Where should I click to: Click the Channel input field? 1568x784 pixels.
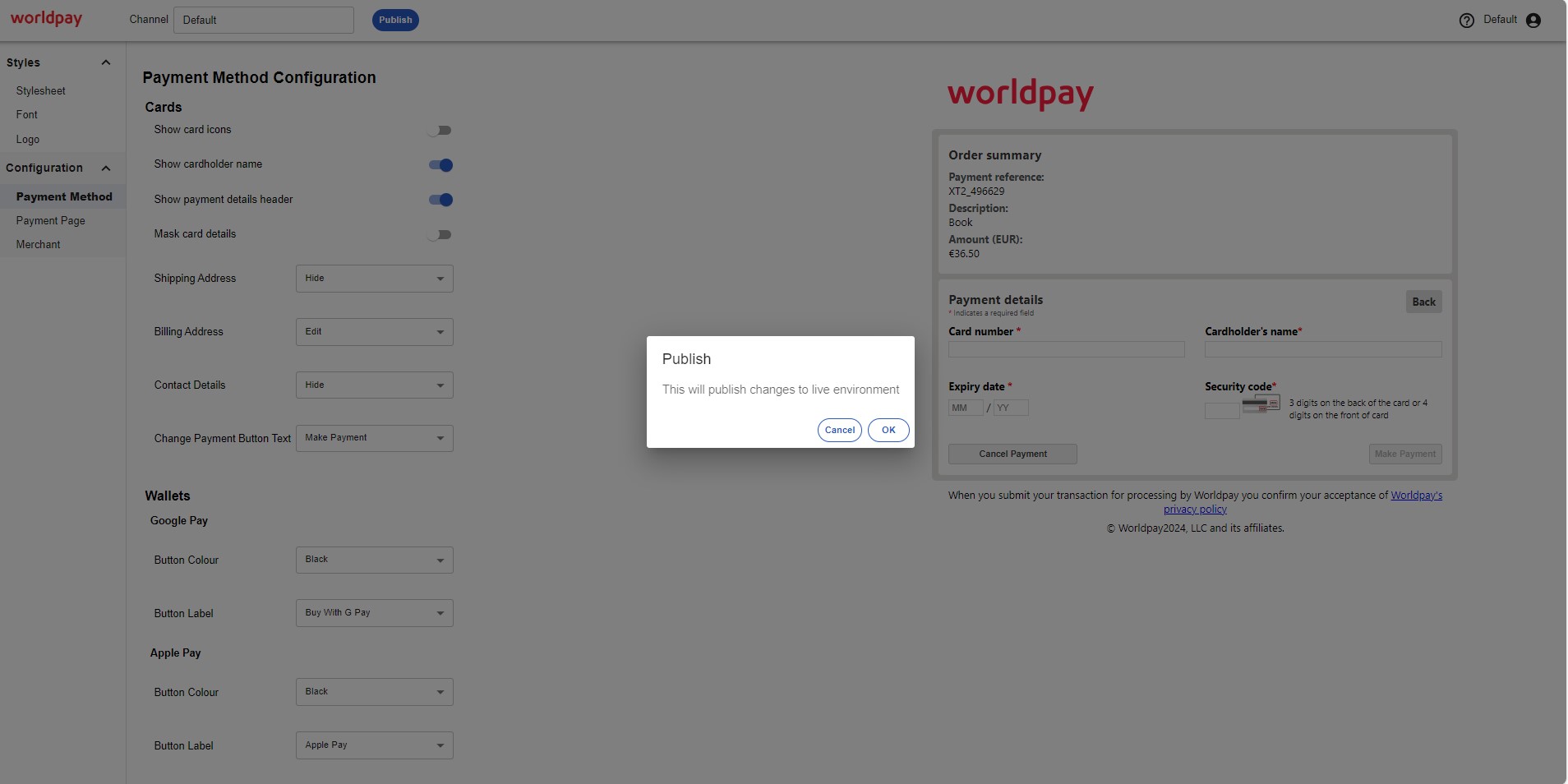click(x=263, y=21)
